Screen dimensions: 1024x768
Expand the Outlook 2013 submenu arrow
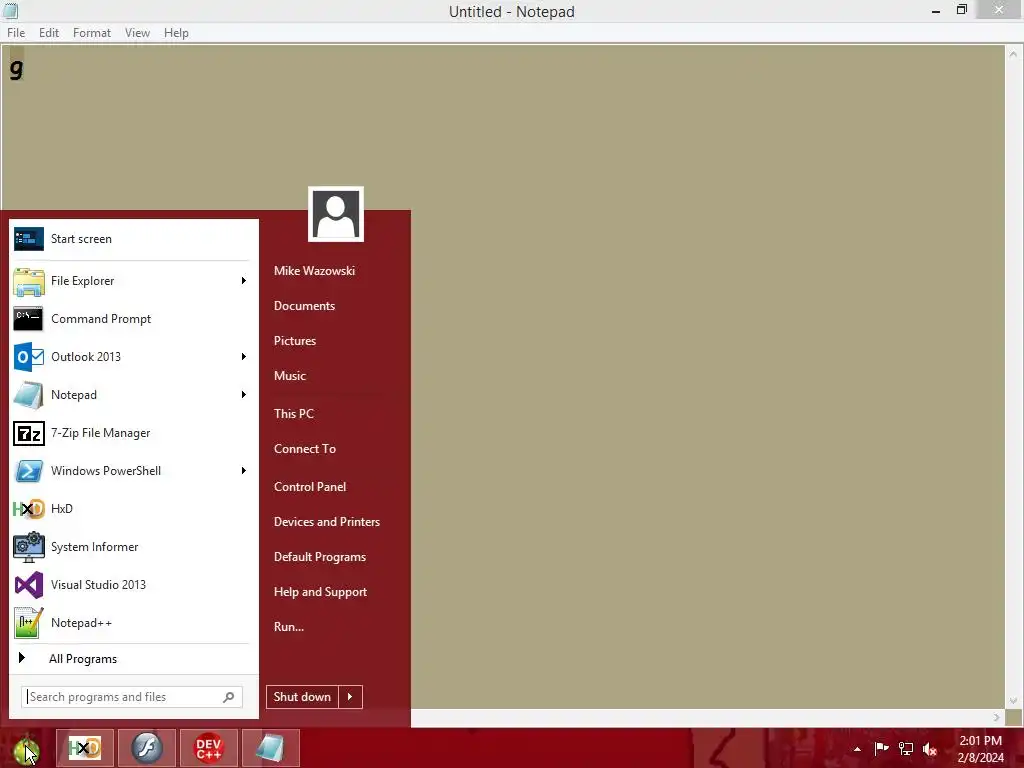click(244, 357)
